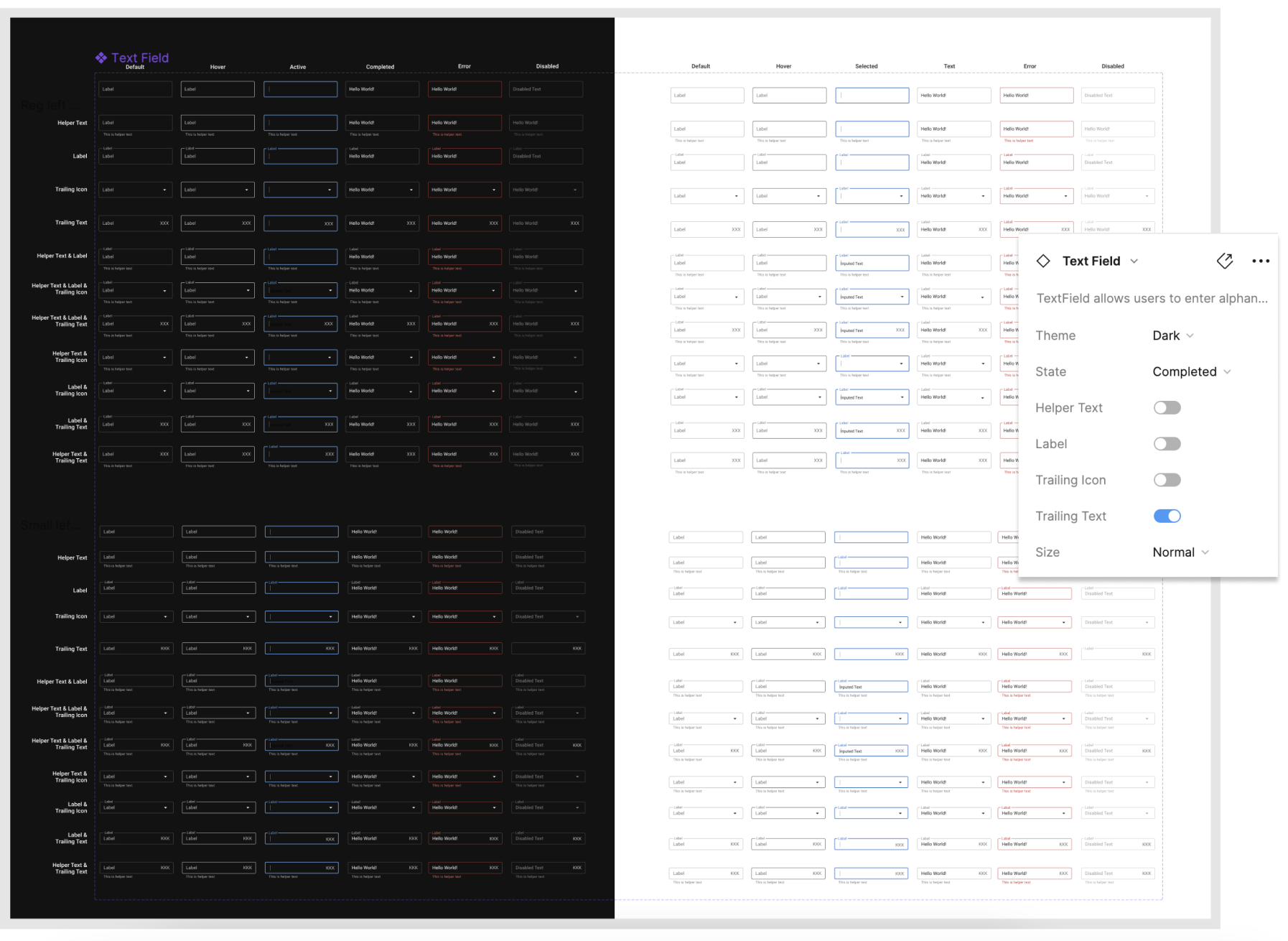This screenshot has height=941, width=1288.
Task: Click the go to main component icon
Action: point(1225,261)
